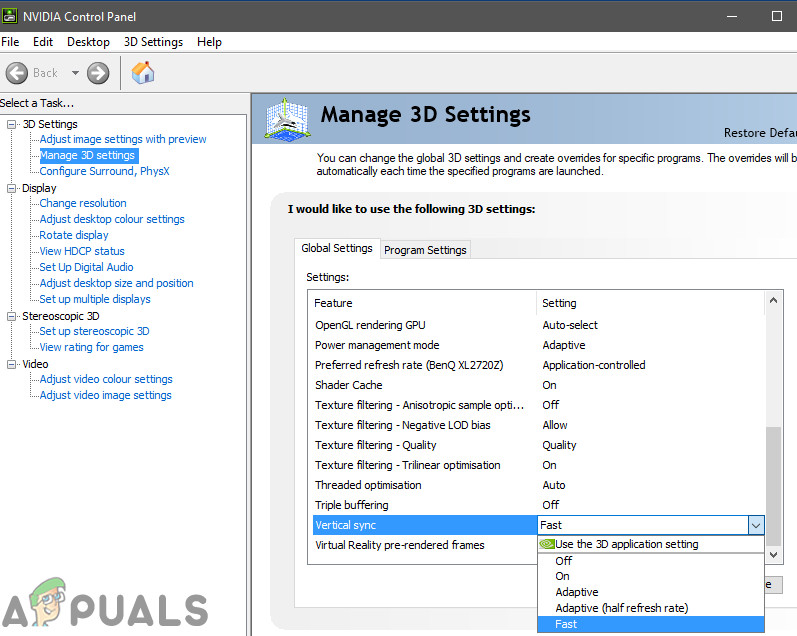Click the settings list scrollbar thumb
This screenshot has height=636, width=797.
(x=773, y=487)
